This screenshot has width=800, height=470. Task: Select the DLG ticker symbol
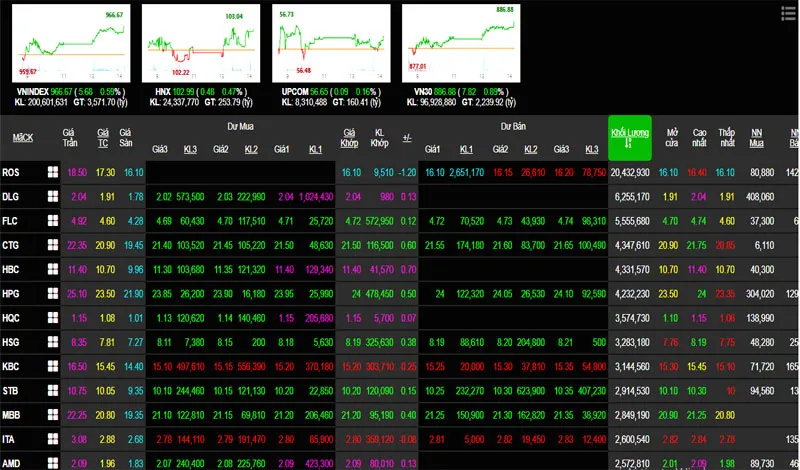(x=10, y=196)
